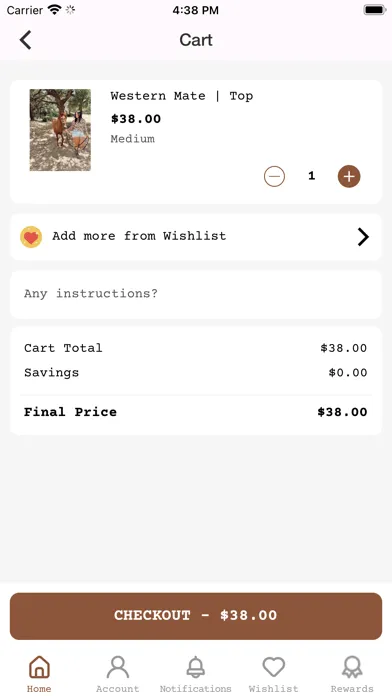Open Western Mate | Top product title
392x696 pixels.
(182, 96)
